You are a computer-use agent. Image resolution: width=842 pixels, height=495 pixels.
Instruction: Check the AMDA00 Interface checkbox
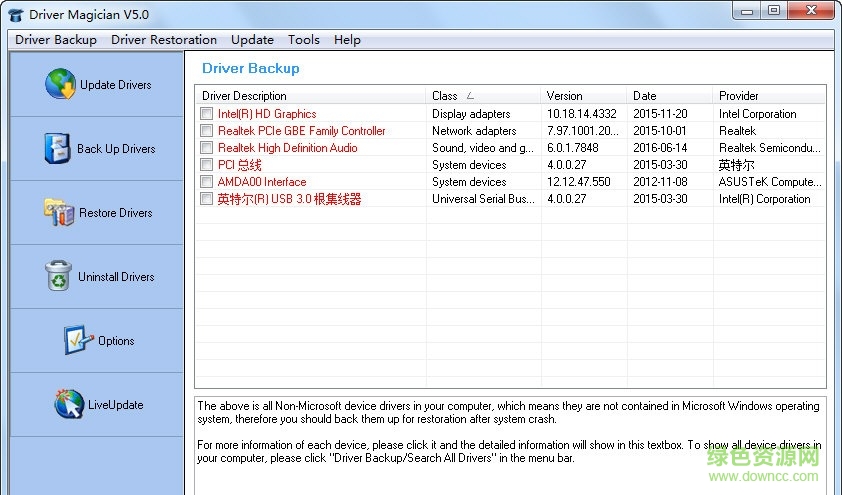point(206,181)
